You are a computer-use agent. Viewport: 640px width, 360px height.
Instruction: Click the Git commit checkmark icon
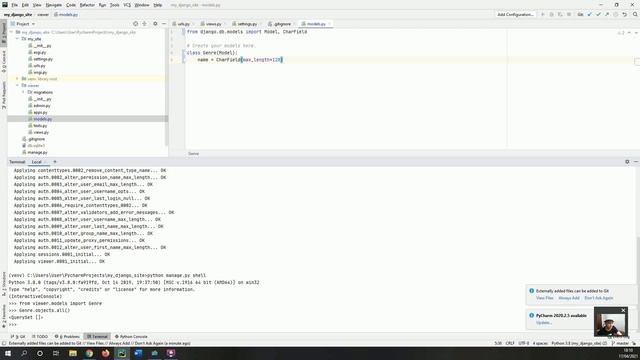point(598,15)
